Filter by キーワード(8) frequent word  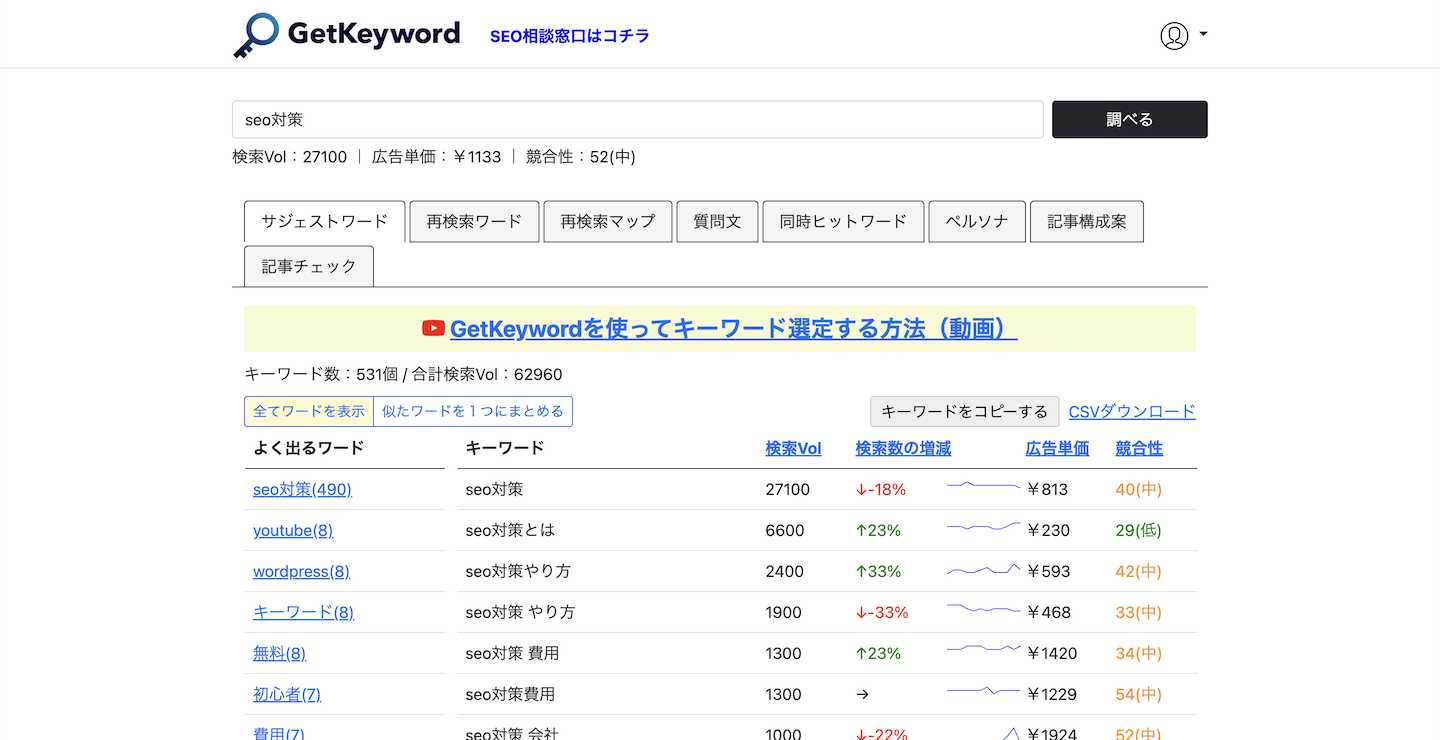303,612
